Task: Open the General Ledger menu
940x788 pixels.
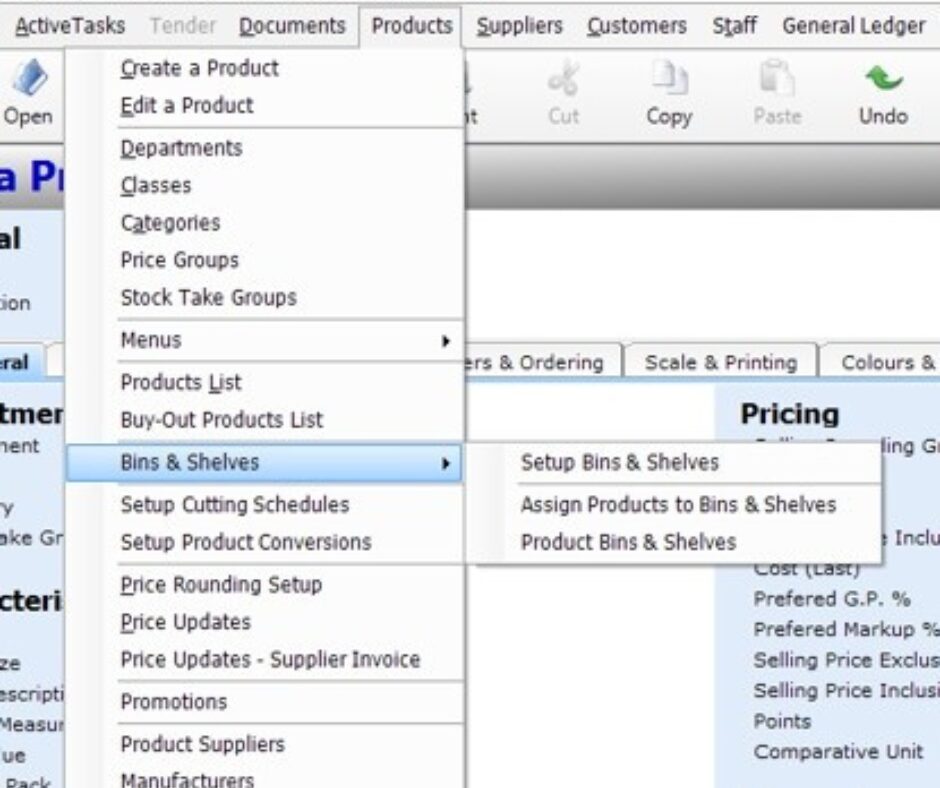Action: click(x=851, y=26)
